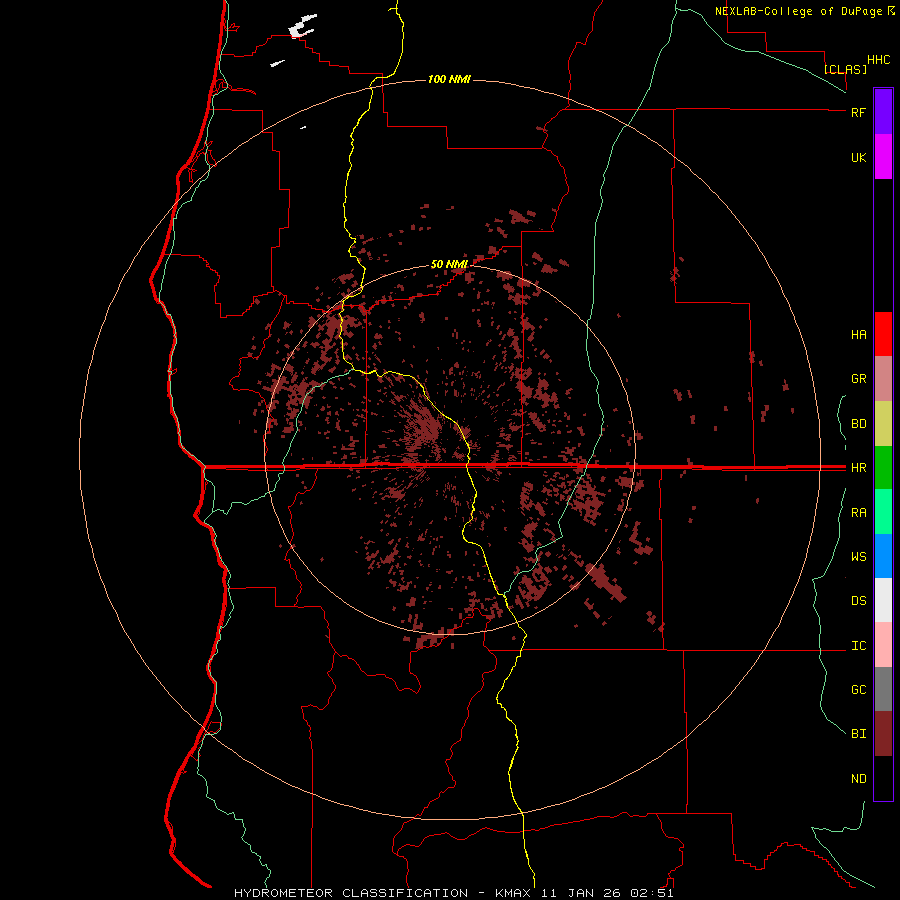This screenshot has height=900, width=900.
Task: Click the GR legend label
Action: pos(858,379)
